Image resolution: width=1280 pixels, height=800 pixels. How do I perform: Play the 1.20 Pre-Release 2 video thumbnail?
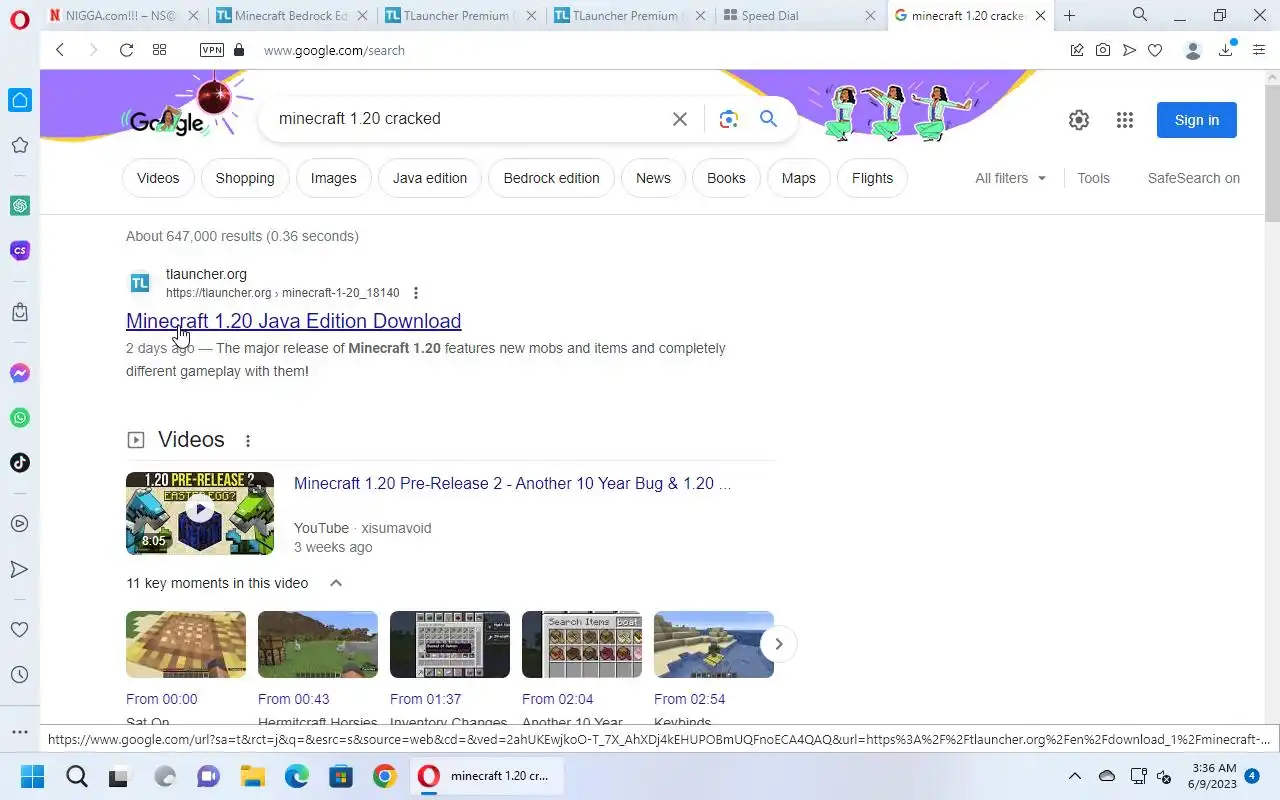pyautogui.click(x=200, y=513)
